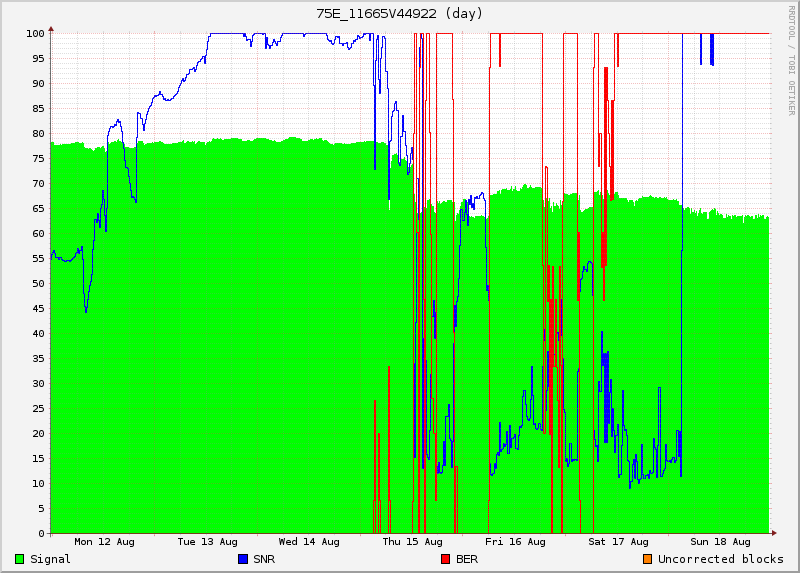Click the 100 value on the y-axis
This screenshot has width=800, height=573.
[35, 34]
